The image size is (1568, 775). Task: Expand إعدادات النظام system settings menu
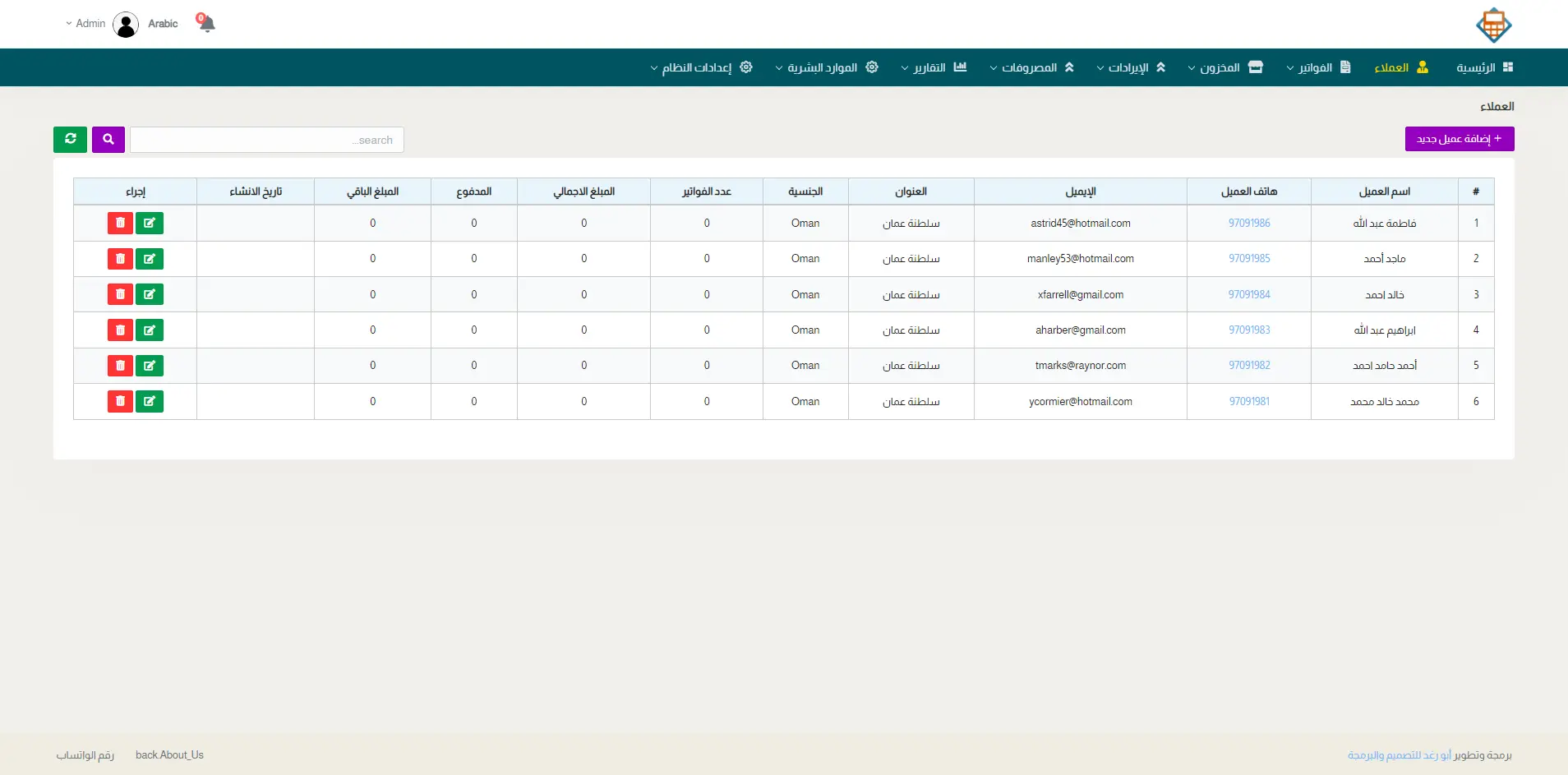701,67
